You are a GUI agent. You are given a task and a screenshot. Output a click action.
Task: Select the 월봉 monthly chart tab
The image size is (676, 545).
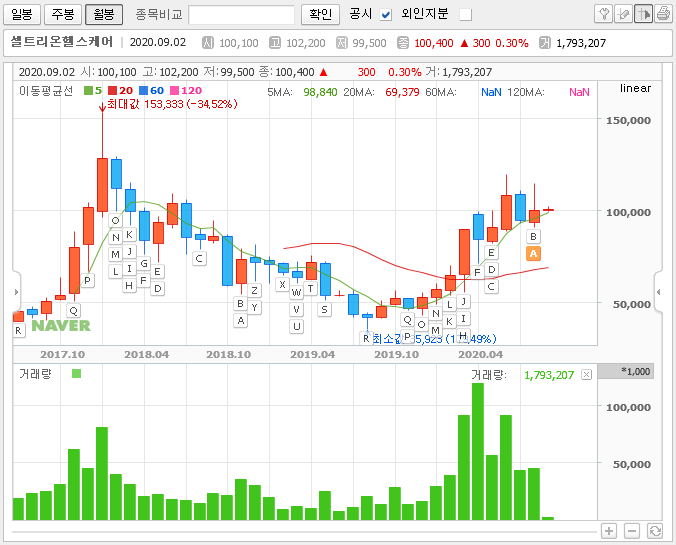click(x=104, y=14)
